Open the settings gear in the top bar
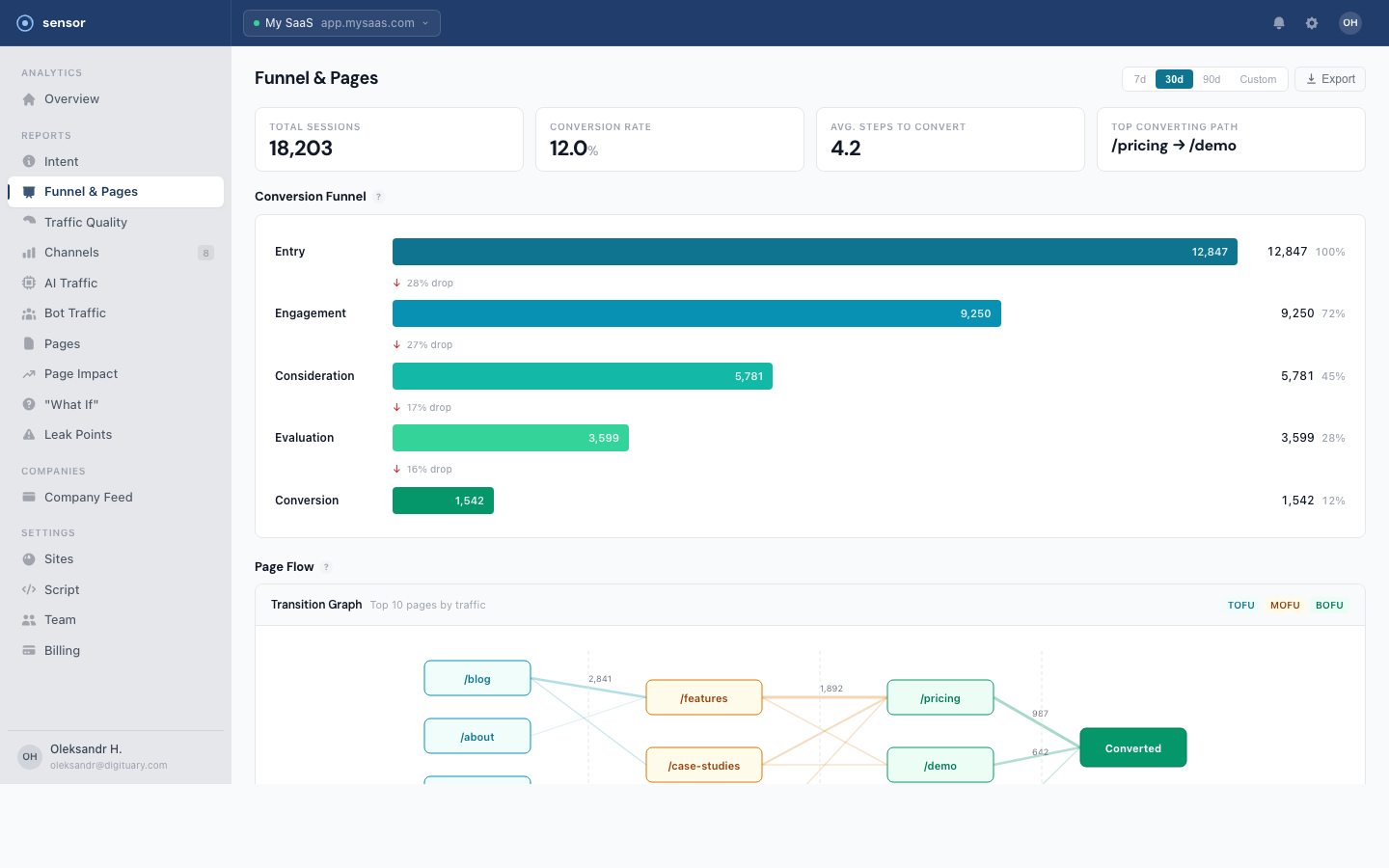The height and width of the screenshot is (868, 1389). (x=1312, y=22)
